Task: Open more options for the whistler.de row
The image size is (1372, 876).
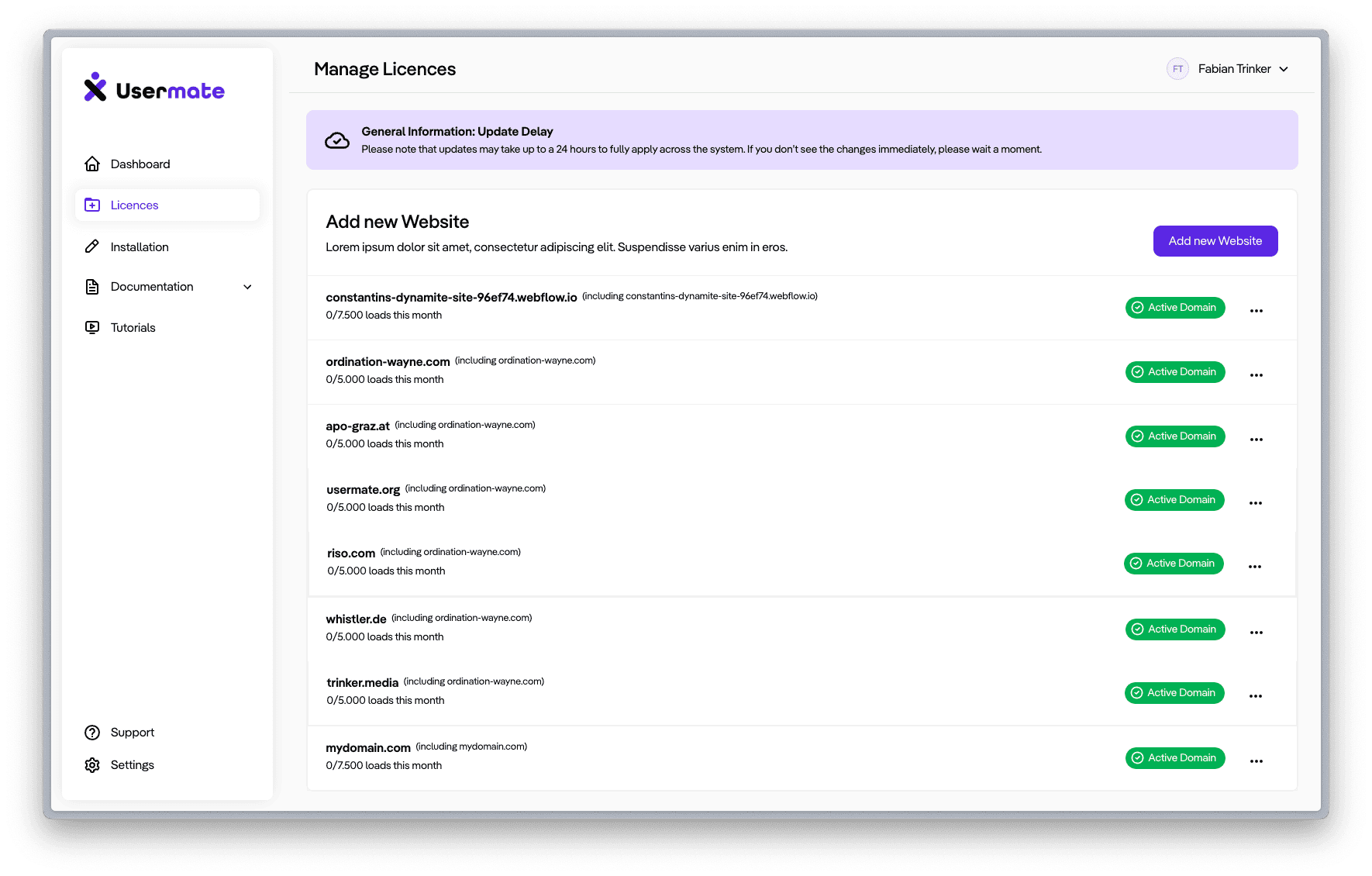Action: [1257, 633]
